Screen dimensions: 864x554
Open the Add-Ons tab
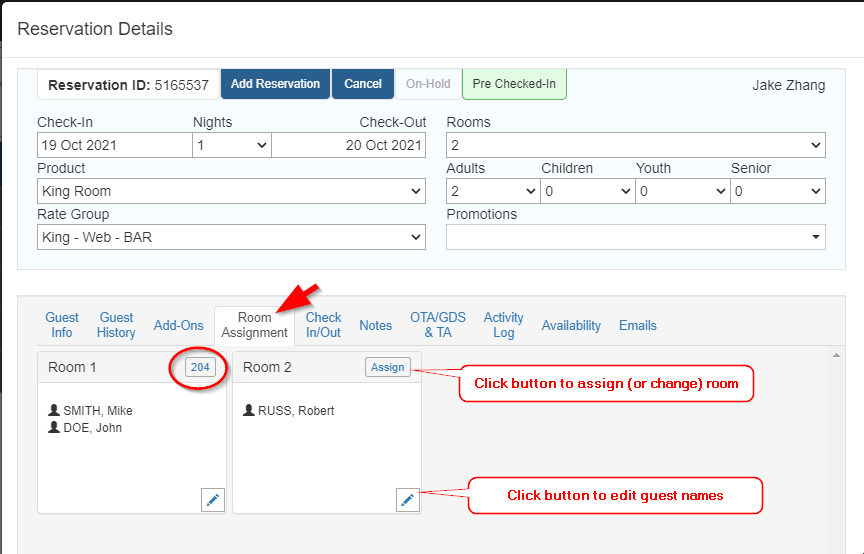[178, 325]
